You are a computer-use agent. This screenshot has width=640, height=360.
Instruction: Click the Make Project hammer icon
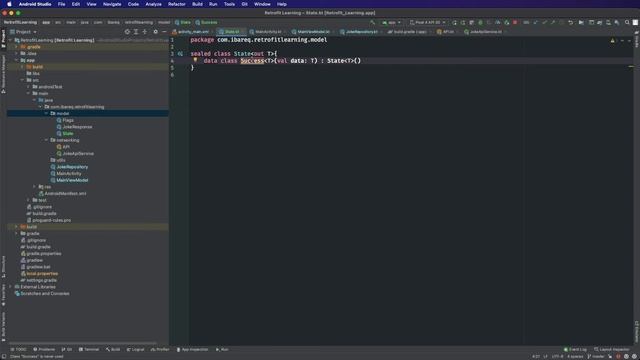(372, 22)
